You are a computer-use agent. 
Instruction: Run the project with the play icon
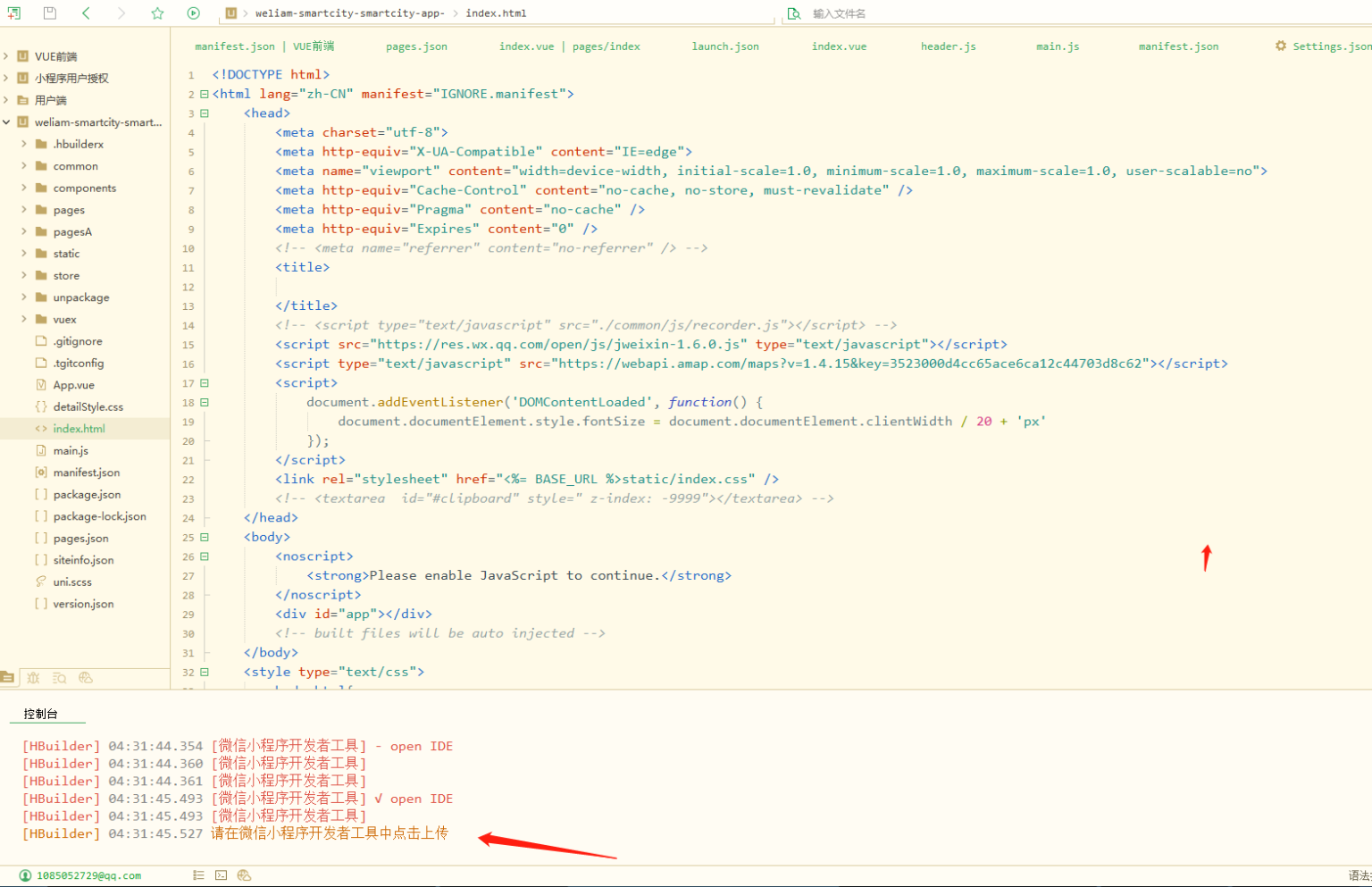pyautogui.click(x=194, y=13)
